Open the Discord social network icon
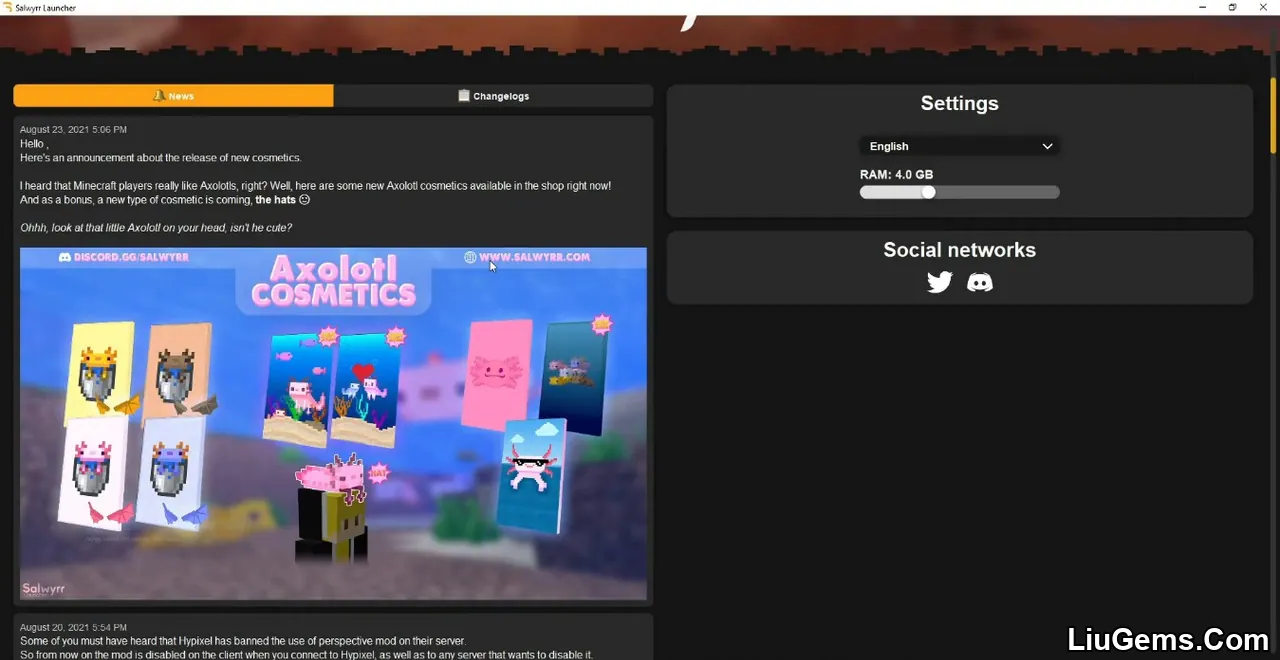Screen dimensions: 1280x660 coord(980,283)
